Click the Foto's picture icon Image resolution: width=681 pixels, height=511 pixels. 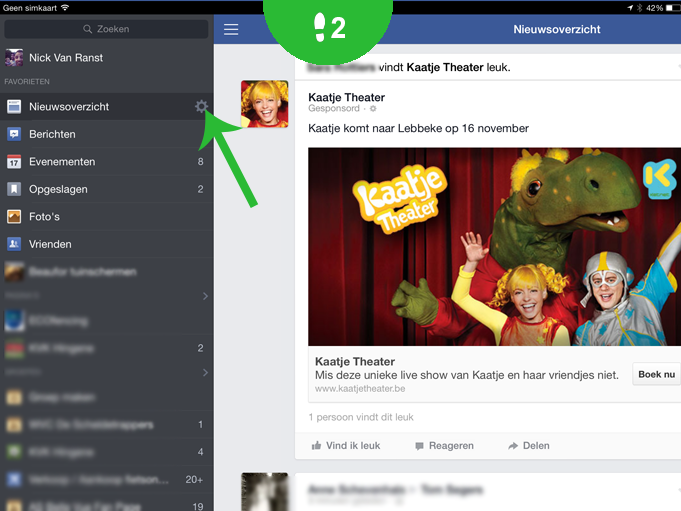pos(14,217)
